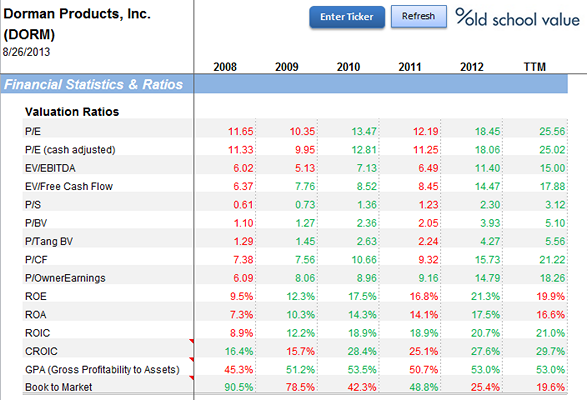Select the 2012 column header
The height and width of the screenshot is (400, 587).
click(472, 67)
